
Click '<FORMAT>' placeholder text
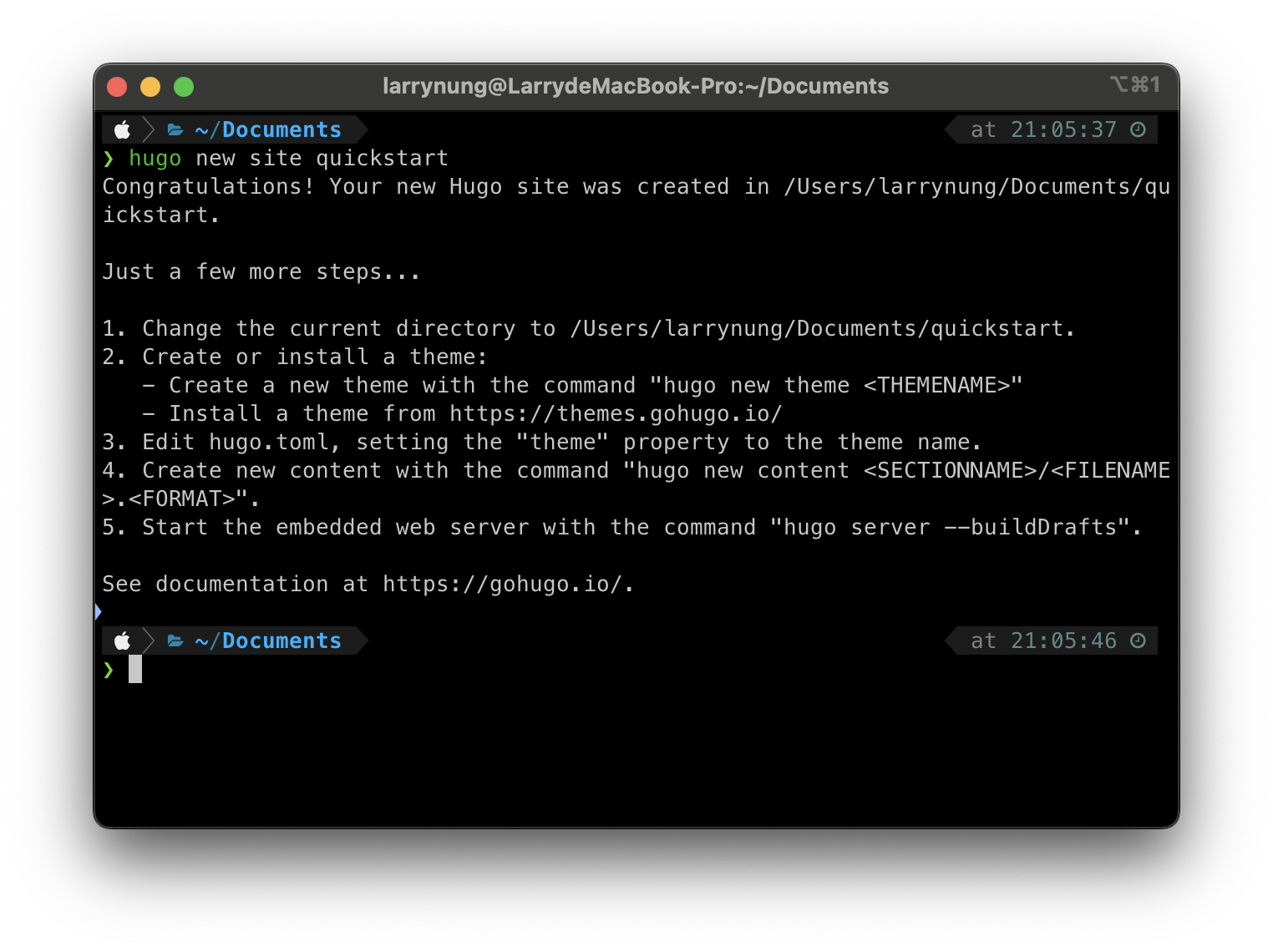tap(182, 499)
